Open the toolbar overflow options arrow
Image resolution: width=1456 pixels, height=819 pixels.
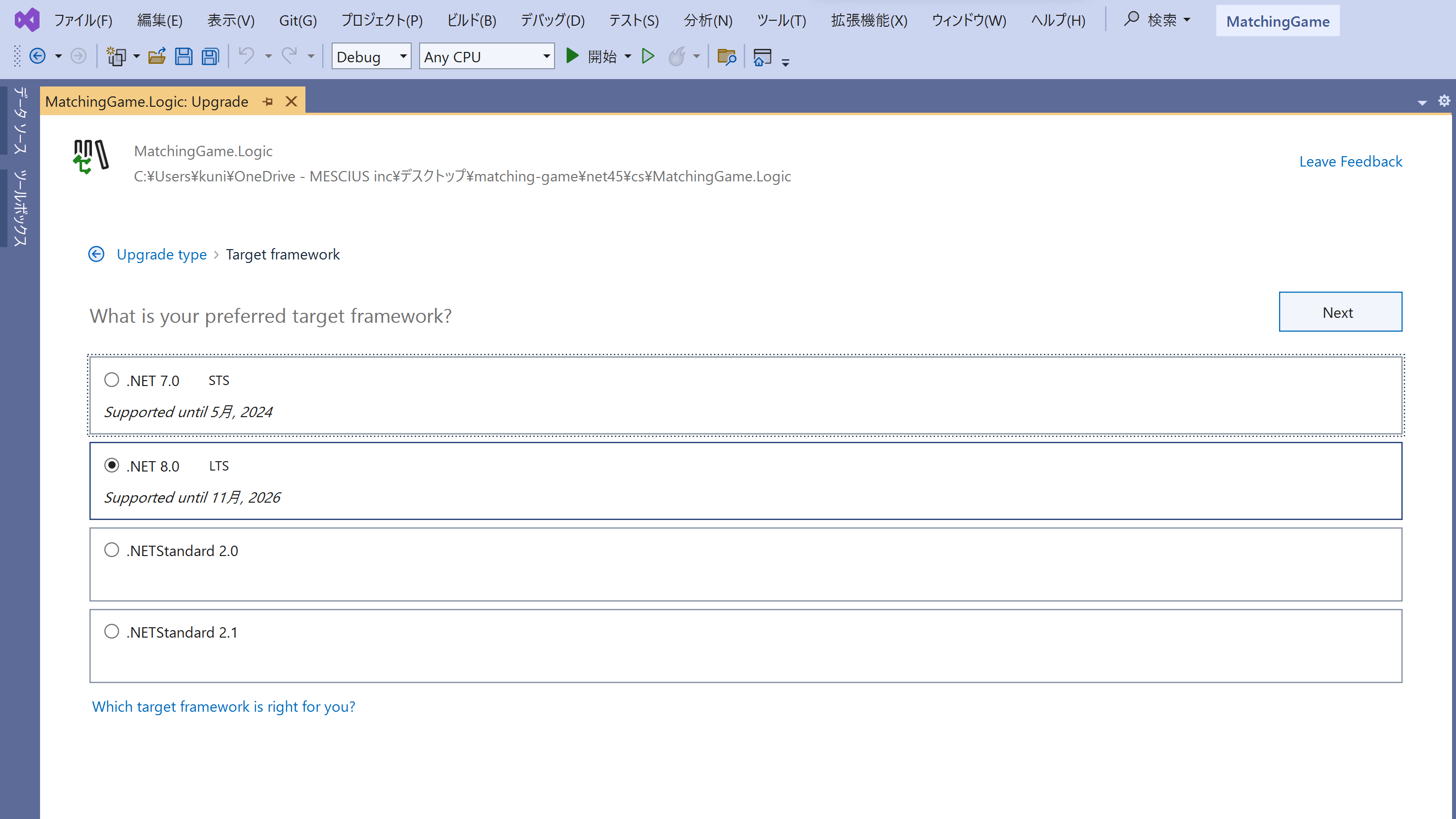786,62
